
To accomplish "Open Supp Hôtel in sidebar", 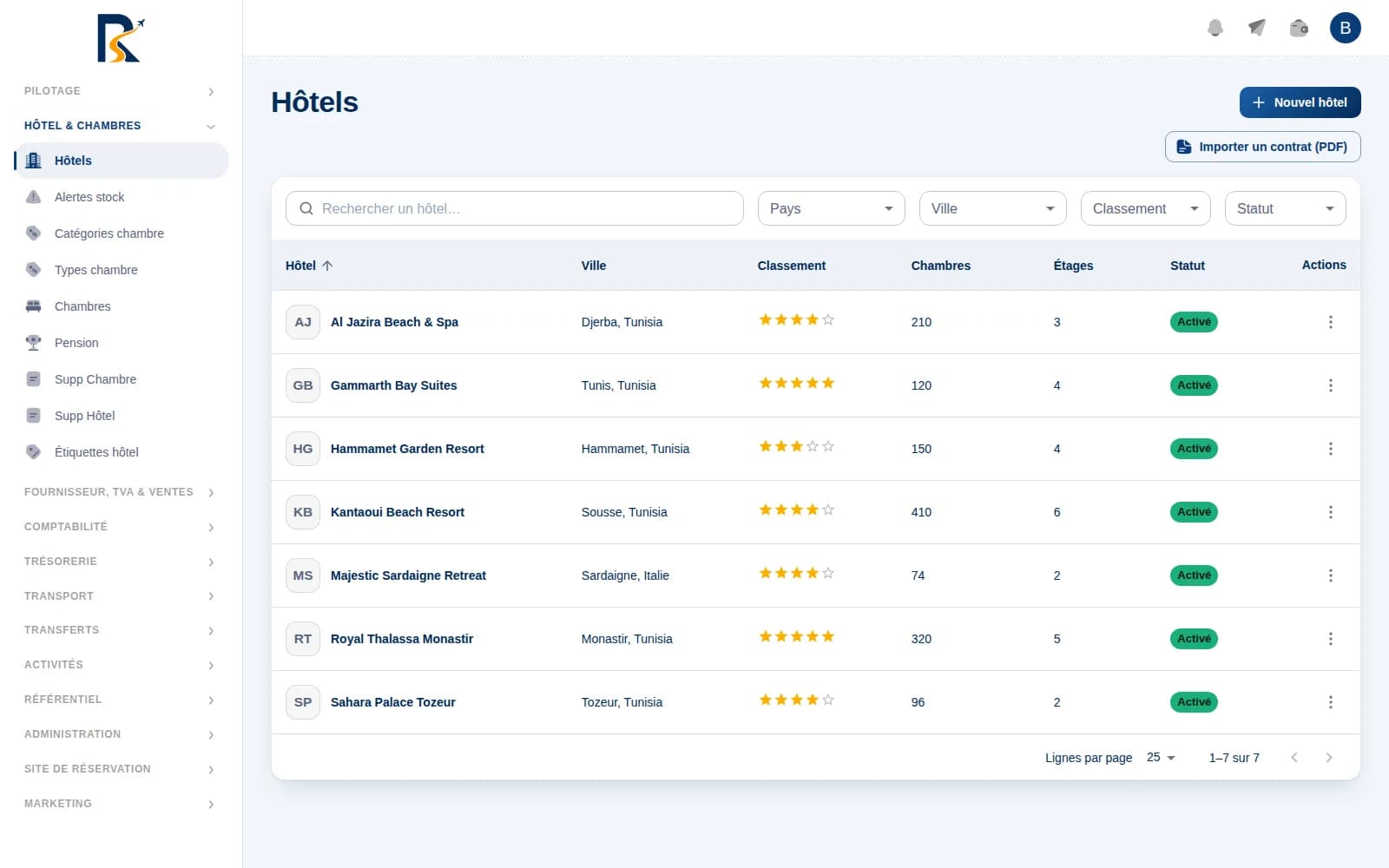I will coord(122,416).
